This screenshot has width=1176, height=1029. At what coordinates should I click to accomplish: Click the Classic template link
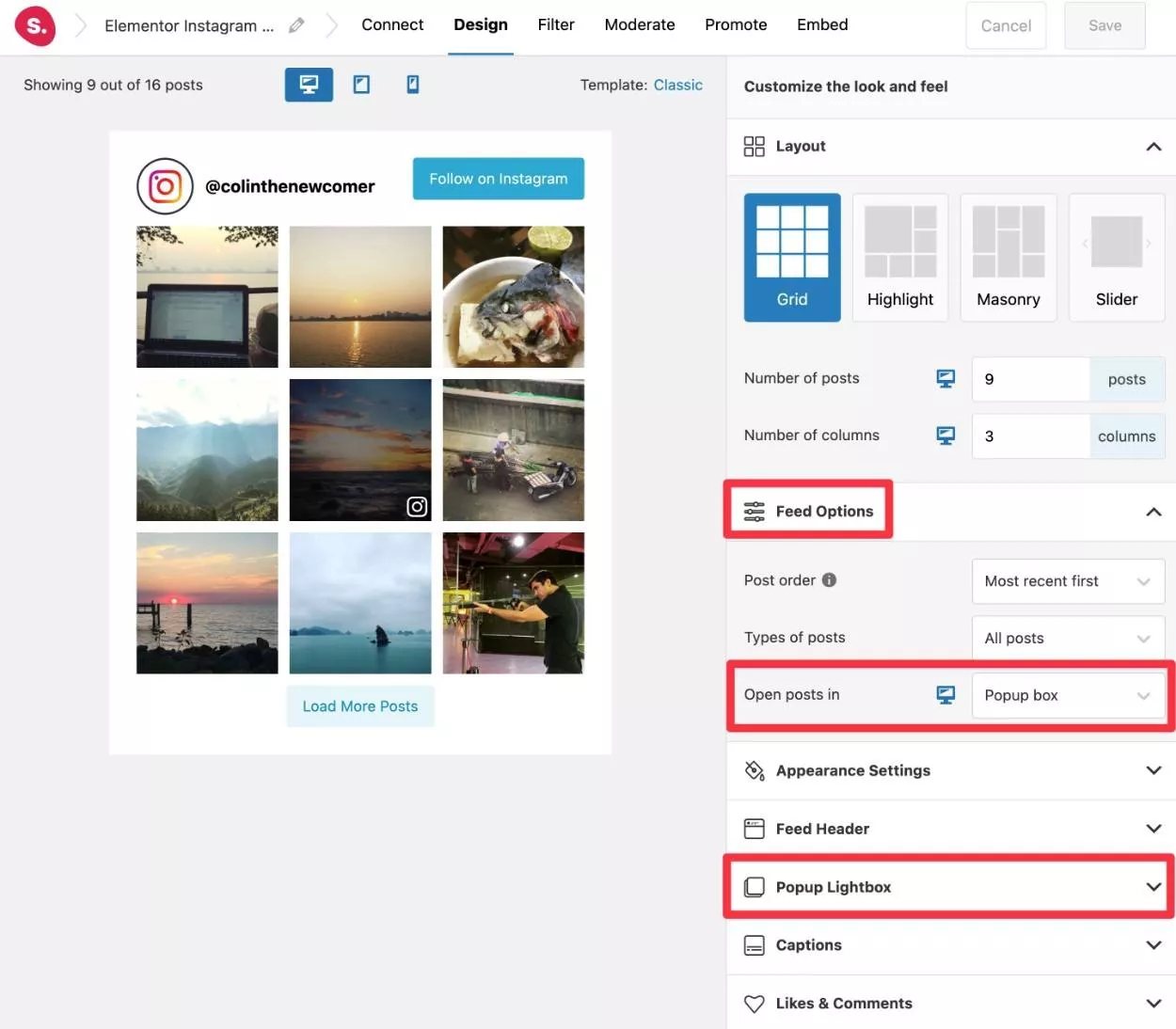pos(677,85)
